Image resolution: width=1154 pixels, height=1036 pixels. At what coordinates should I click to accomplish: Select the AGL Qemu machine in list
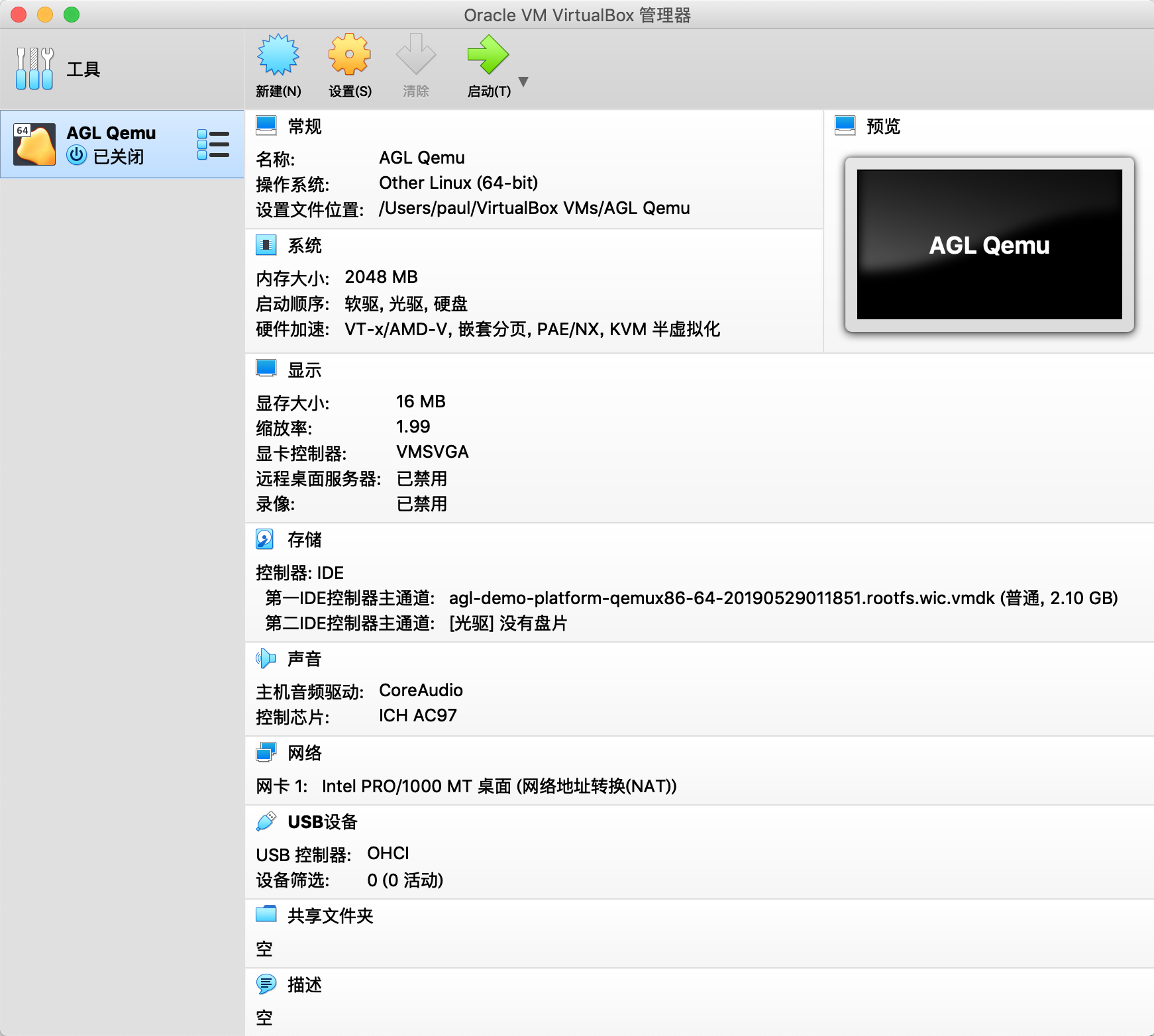point(123,144)
